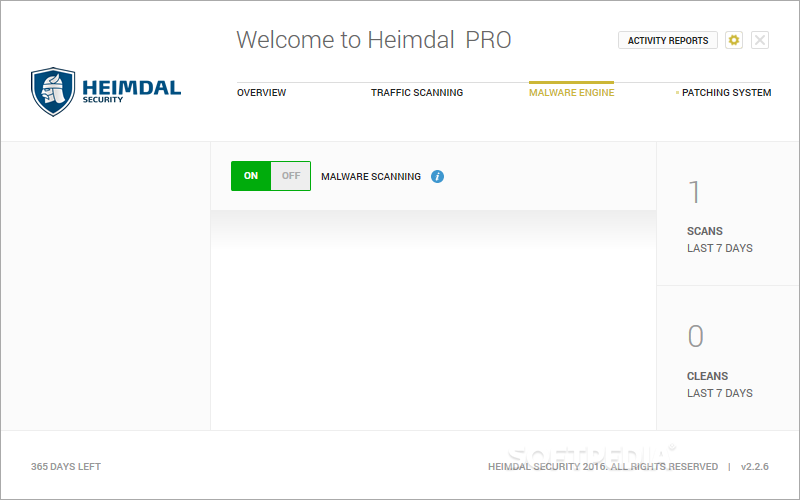The height and width of the screenshot is (500, 800).
Task: Click the "MALWARE SCANNING" label
Action: pos(371,177)
